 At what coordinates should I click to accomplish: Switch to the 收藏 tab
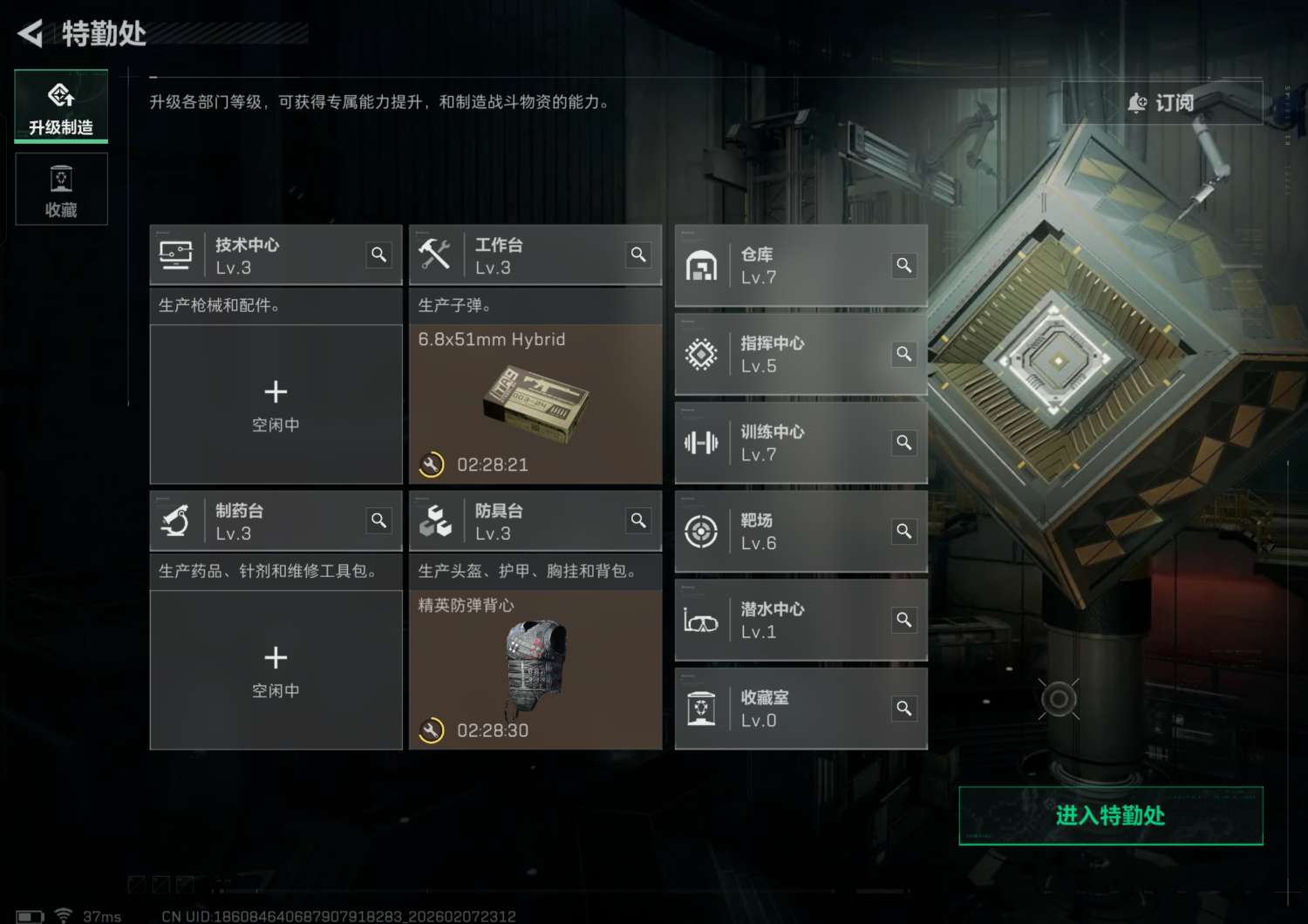(61, 189)
